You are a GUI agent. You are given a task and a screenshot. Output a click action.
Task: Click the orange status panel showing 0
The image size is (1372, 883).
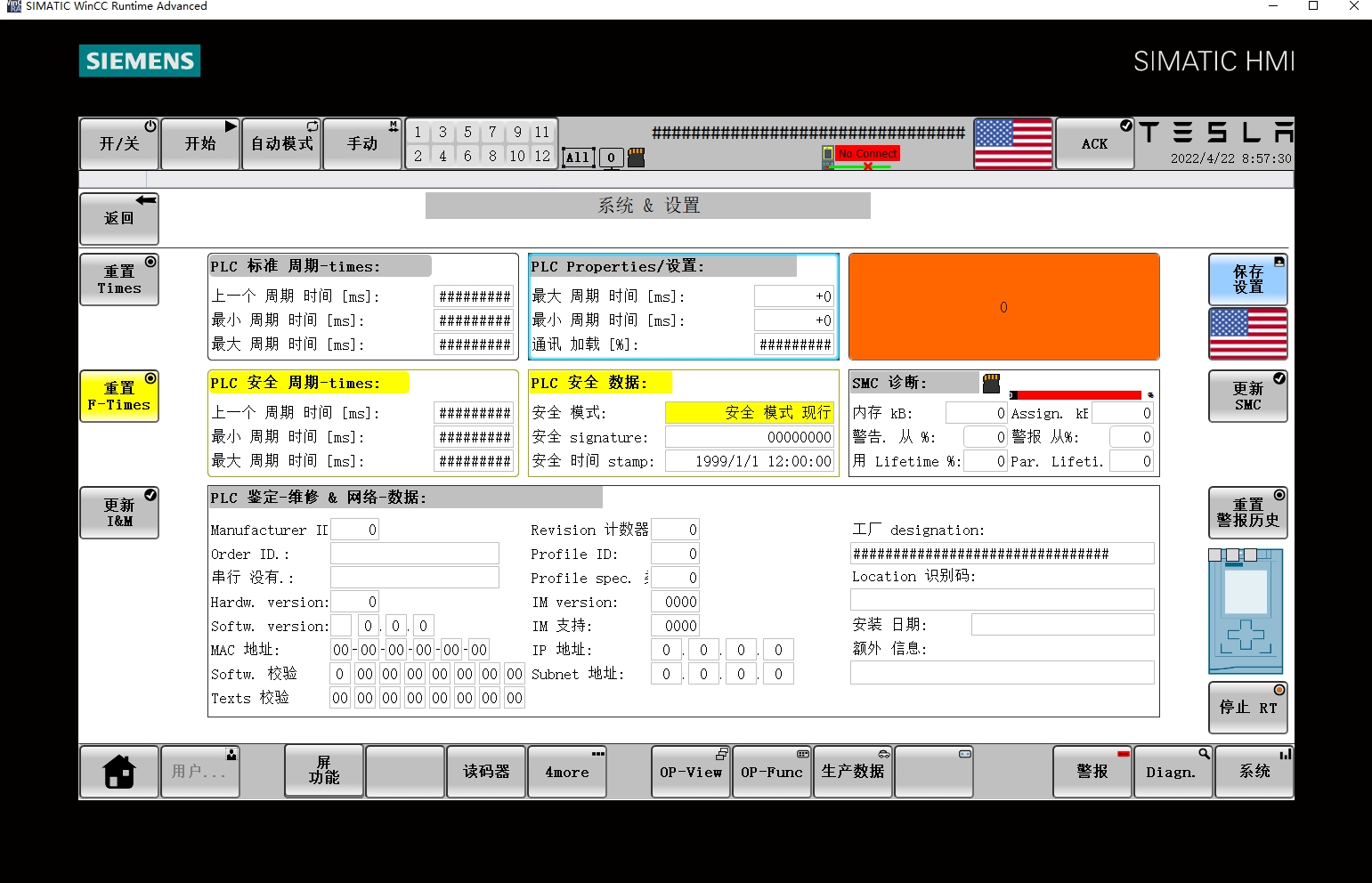(x=1003, y=307)
